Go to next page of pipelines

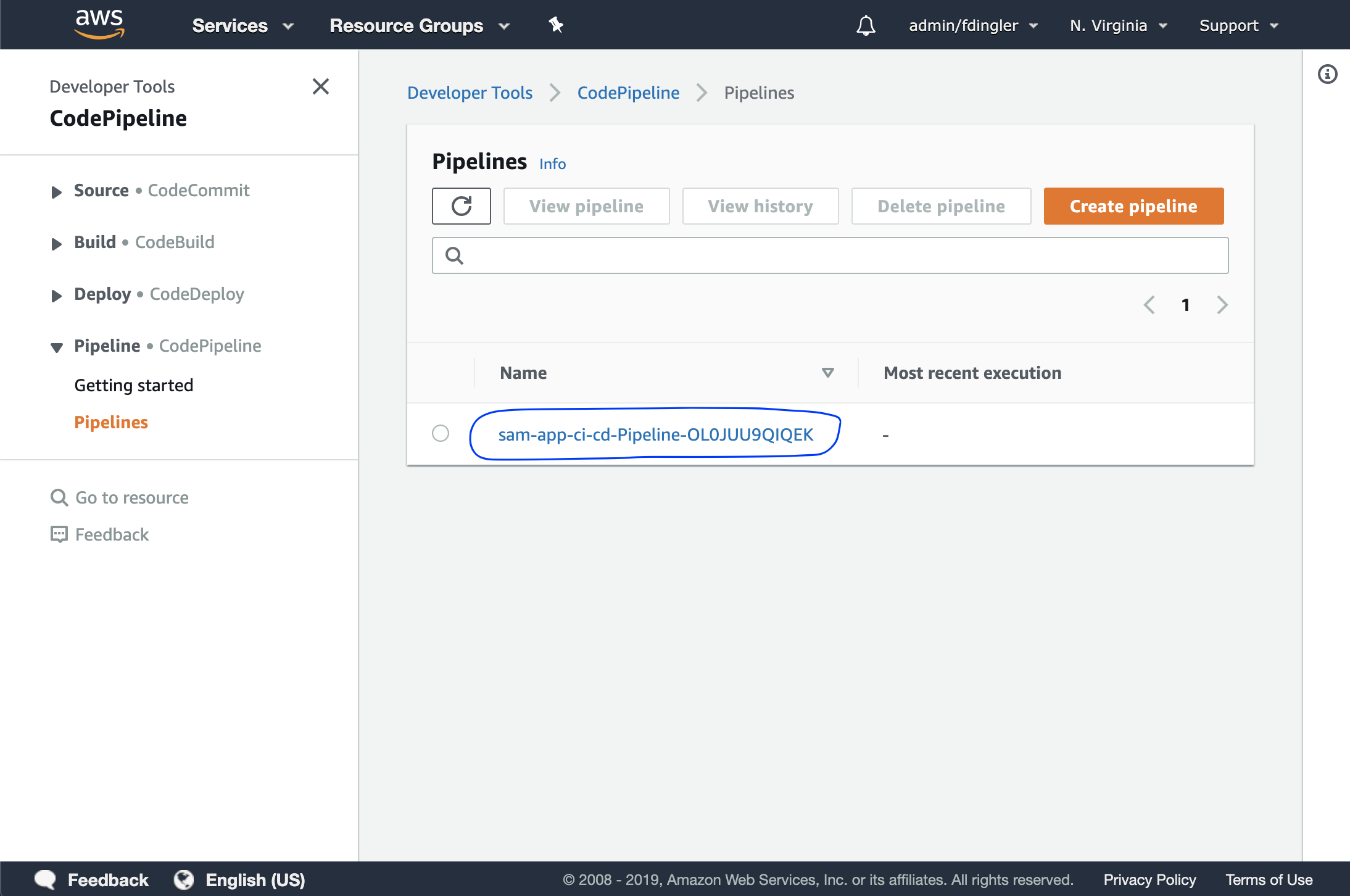[1222, 305]
